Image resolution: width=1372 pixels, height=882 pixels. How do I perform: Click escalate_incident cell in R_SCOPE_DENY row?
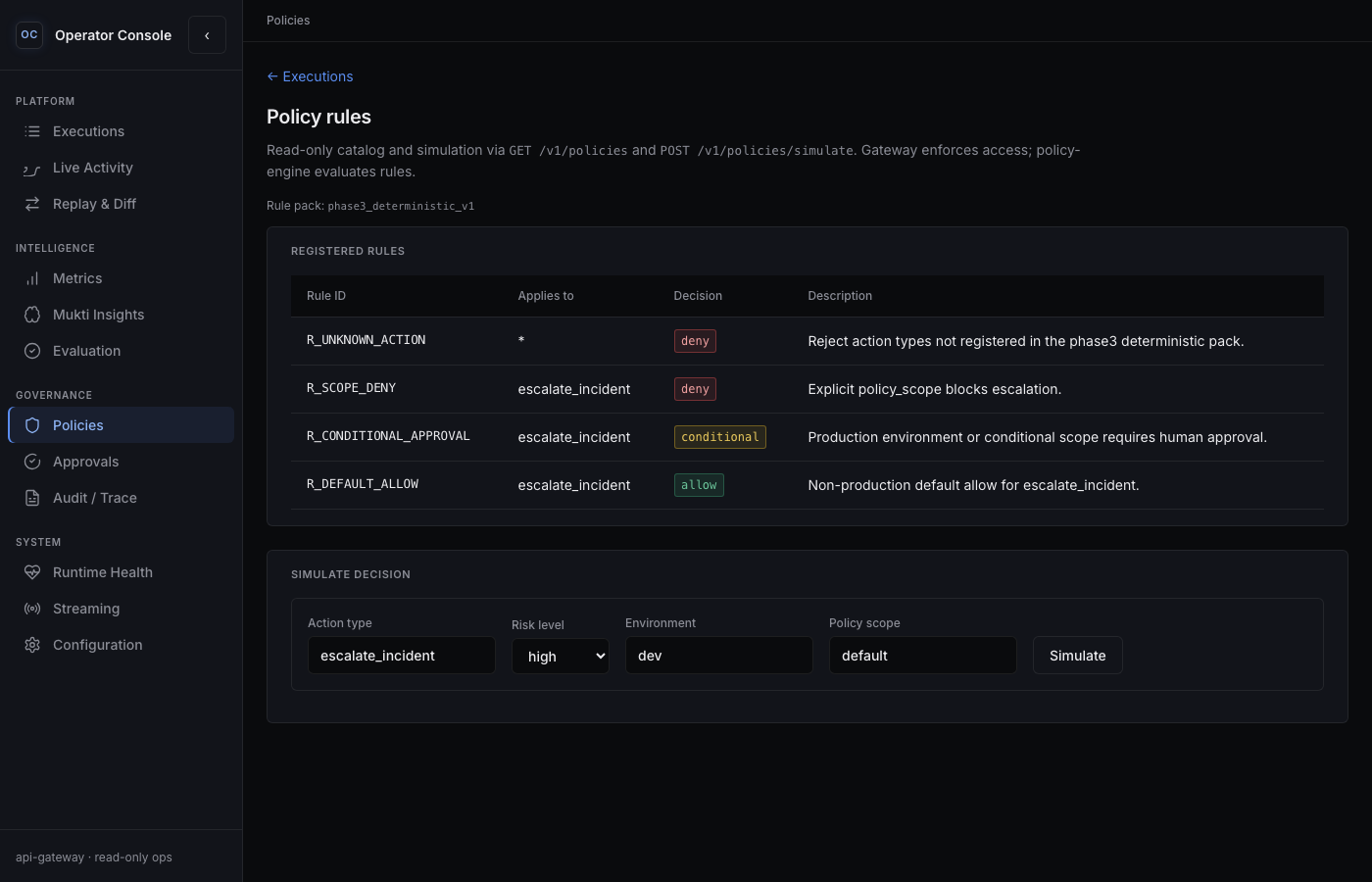coord(574,389)
